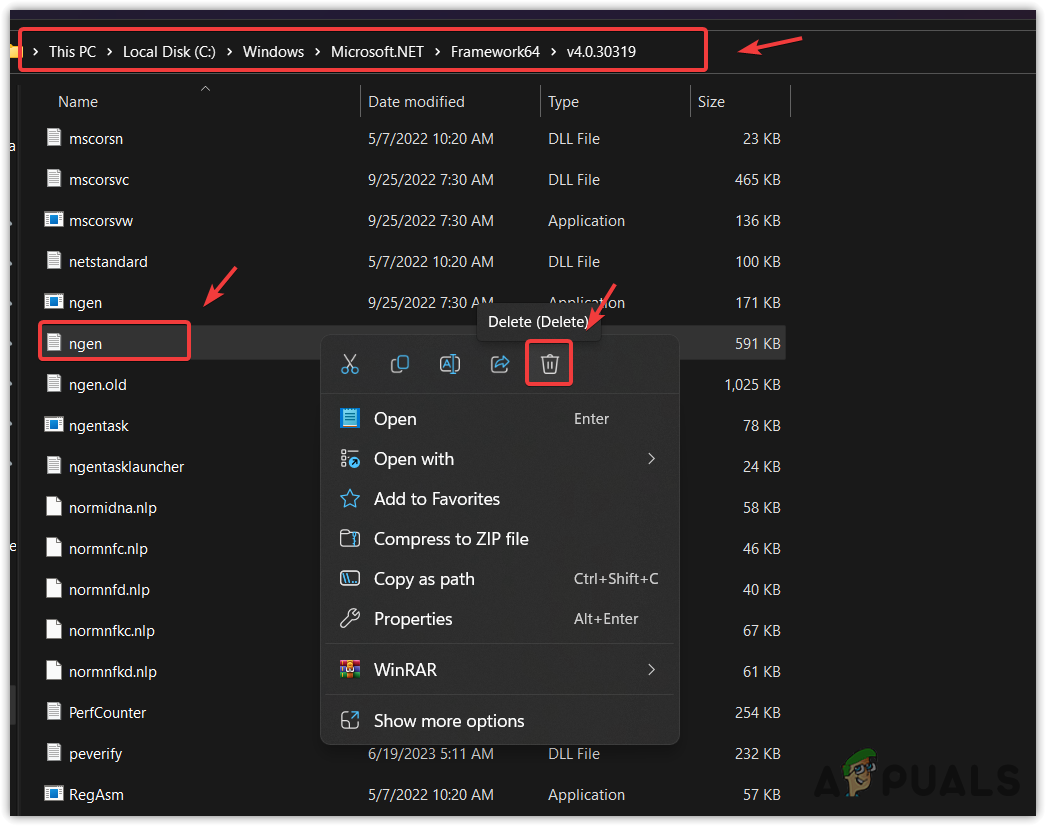Screen dimensions: 1046x826
Task: Click the Copy as path icon
Action: pyautogui.click(x=350, y=578)
